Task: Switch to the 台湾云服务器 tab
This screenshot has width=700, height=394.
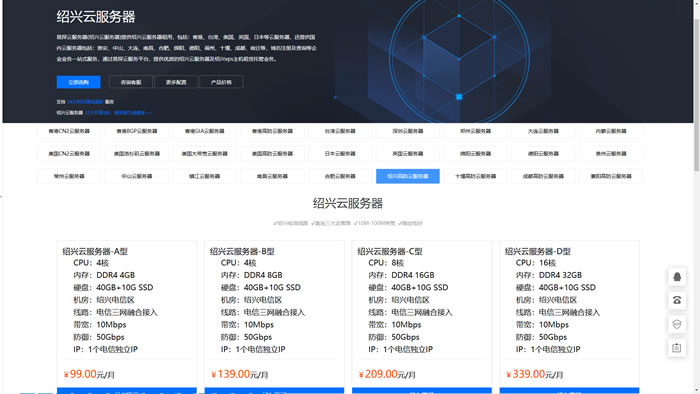Action: pos(340,131)
